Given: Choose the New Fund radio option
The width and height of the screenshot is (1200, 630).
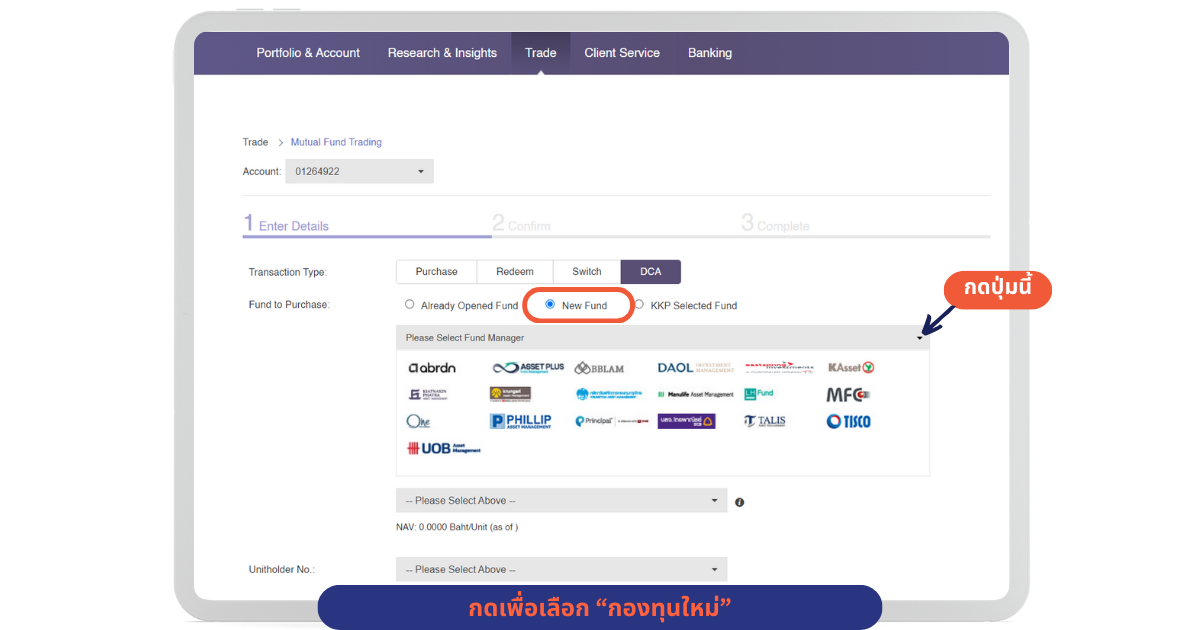Looking at the screenshot, I should pos(550,305).
